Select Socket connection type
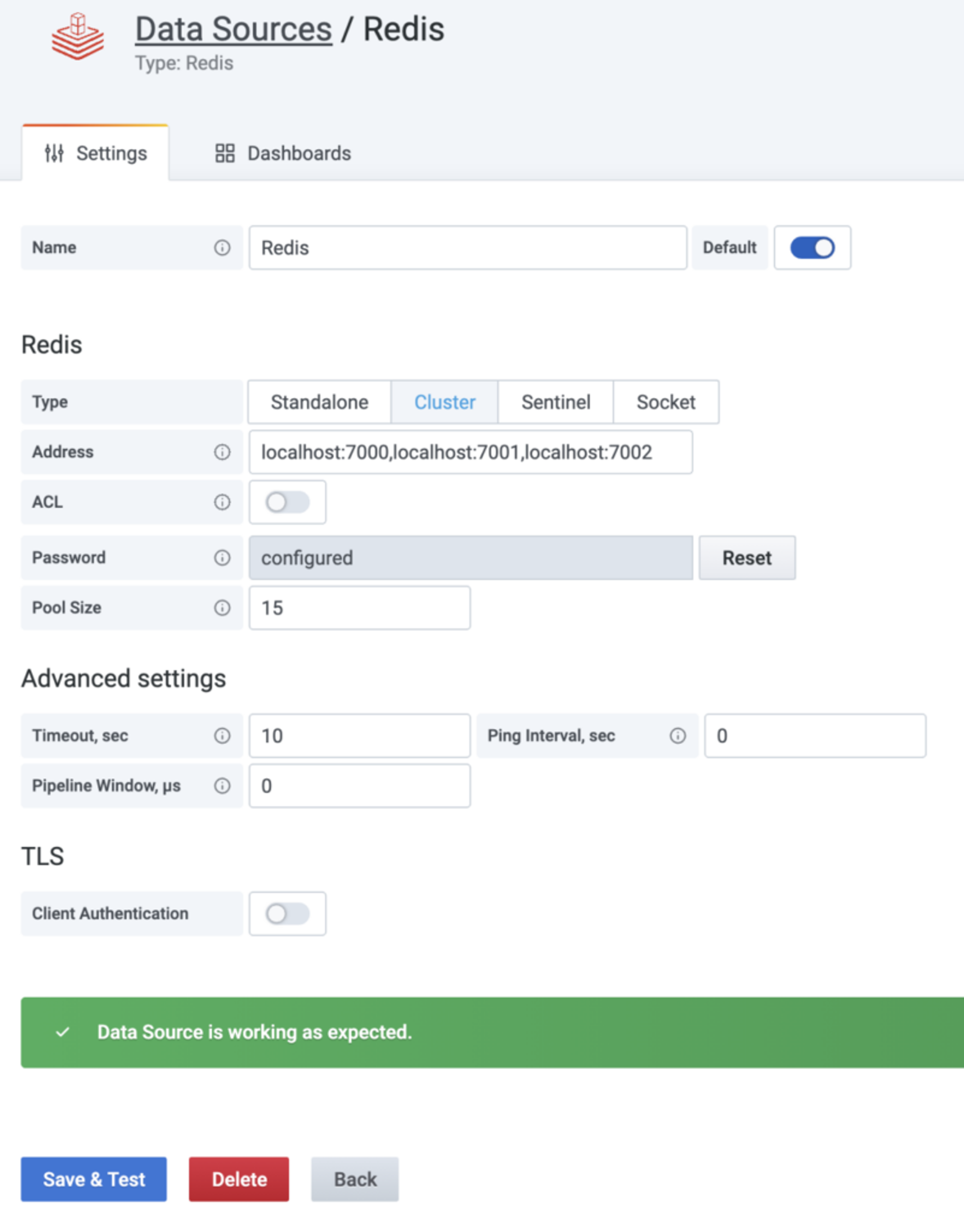This screenshot has width=964, height=1232. pos(666,402)
